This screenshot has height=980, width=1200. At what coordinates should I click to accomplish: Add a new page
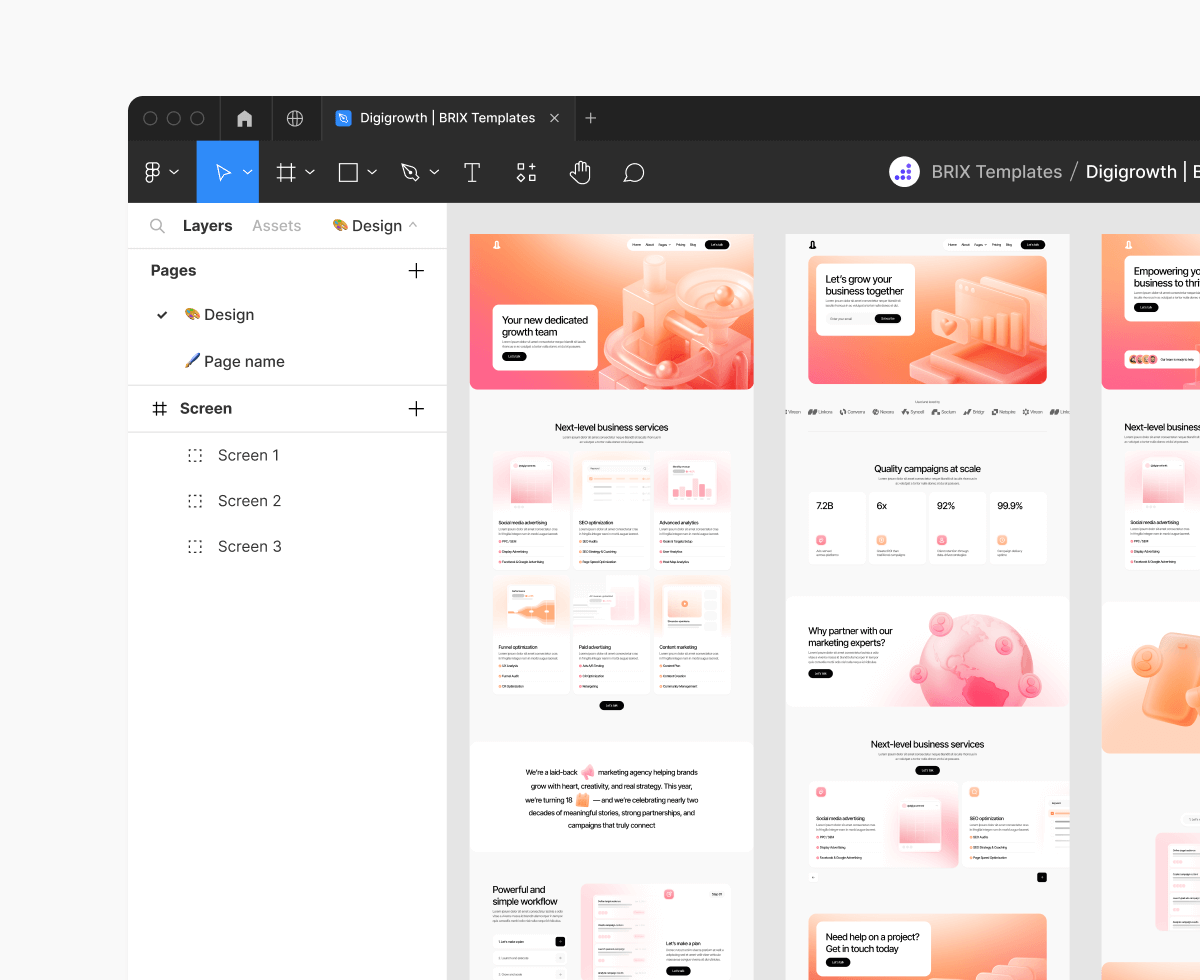[417, 271]
